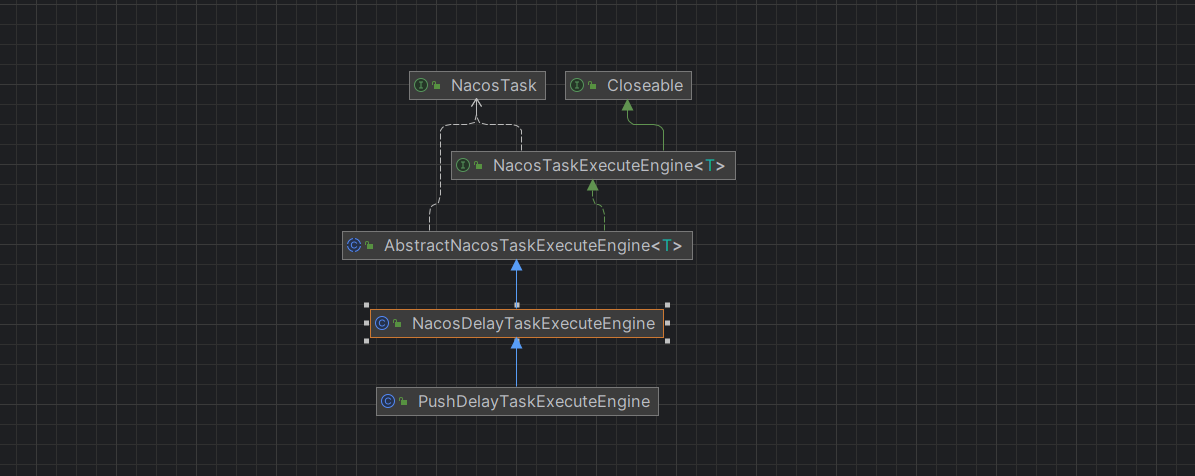Click the type parameter T in AbstractNacosTaskExecuteEngine<T>
Image resolution: width=1195 pixels, height=476 pixels.
tap(668, 245)
